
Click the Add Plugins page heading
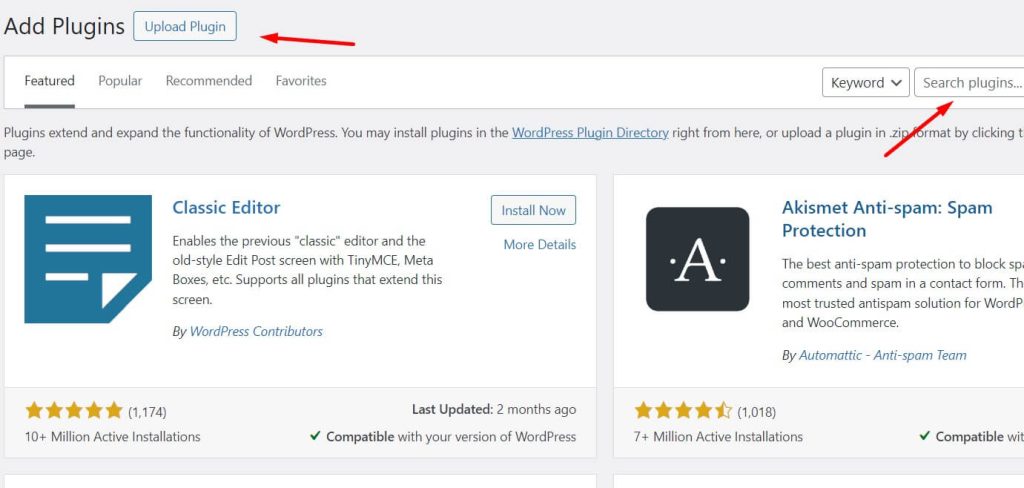pos(64,26)
